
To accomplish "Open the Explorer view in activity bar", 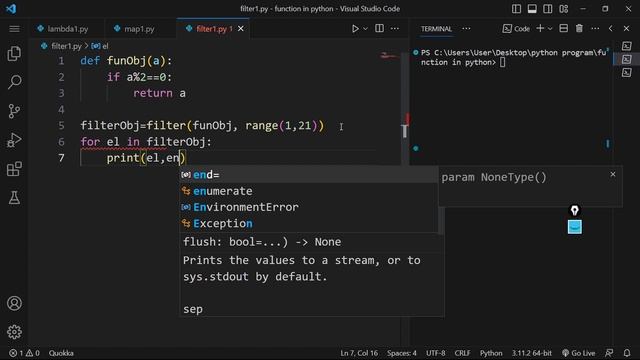I will coord(14,53).
